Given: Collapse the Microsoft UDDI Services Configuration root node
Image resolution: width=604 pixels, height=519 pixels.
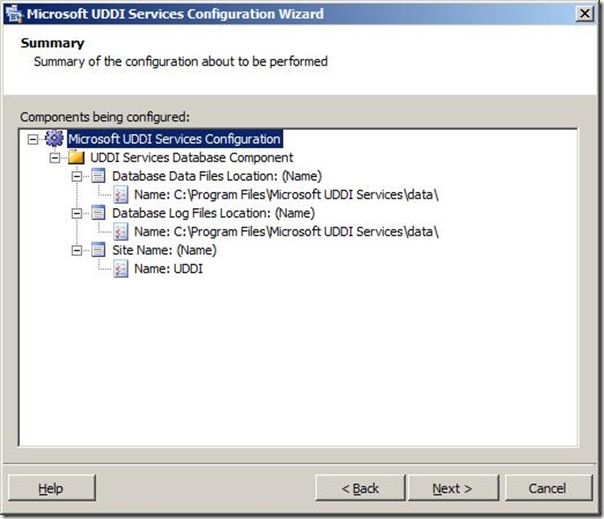Looking at the screenshot, I should pyautogui.click(x=33, y=139).
